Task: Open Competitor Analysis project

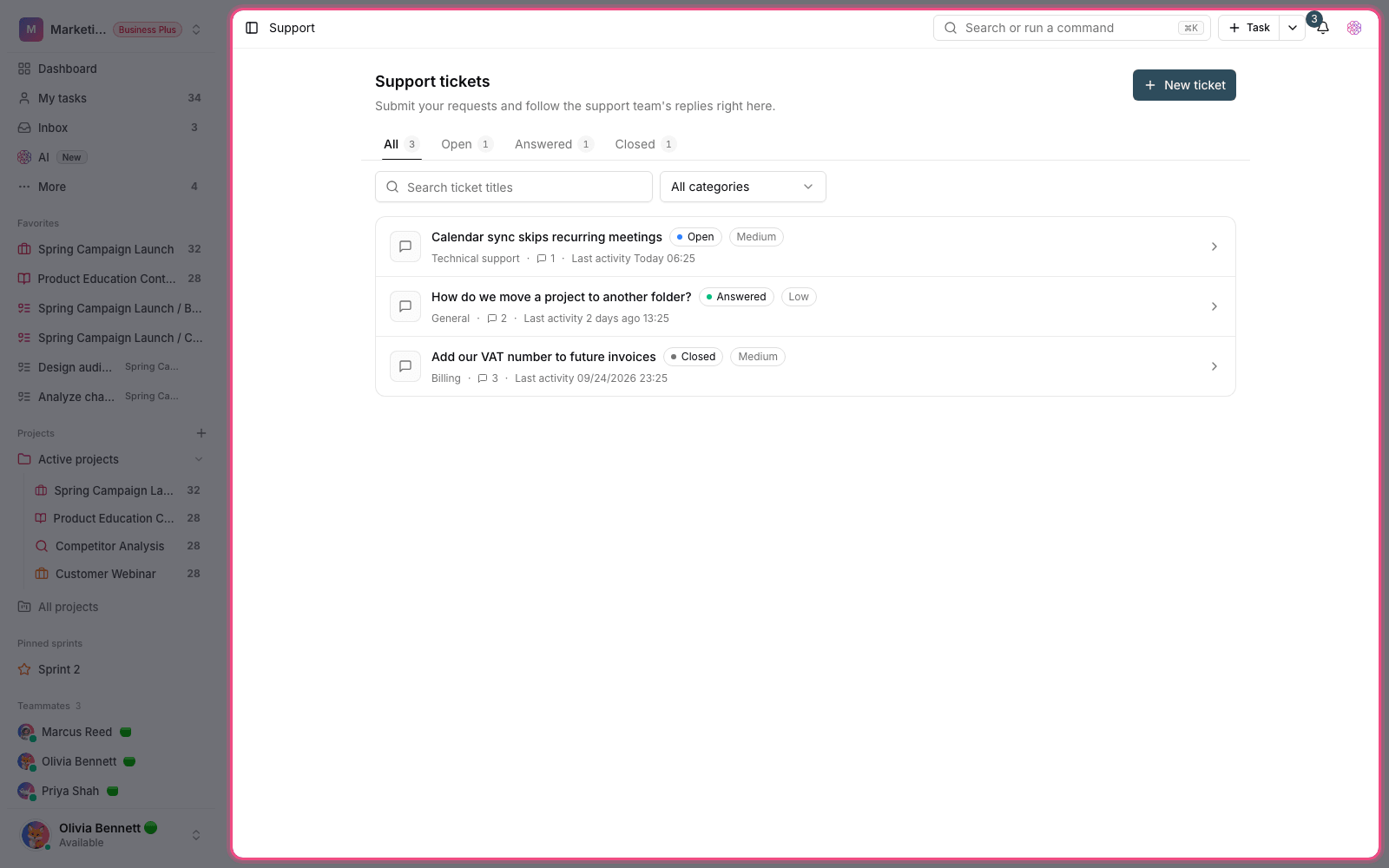Action: 118,546
